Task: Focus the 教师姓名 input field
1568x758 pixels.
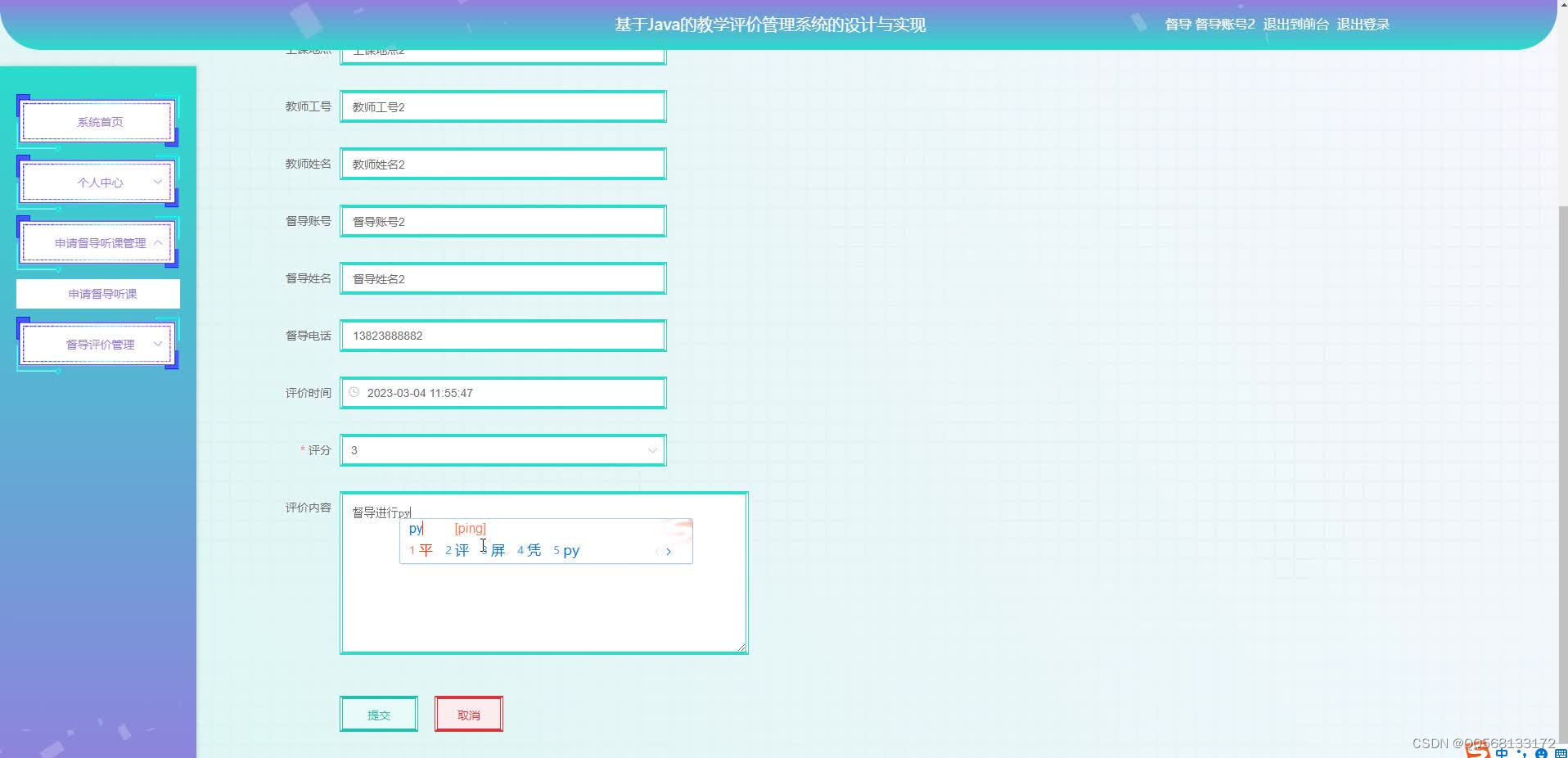Action: (x=503, y=164)
